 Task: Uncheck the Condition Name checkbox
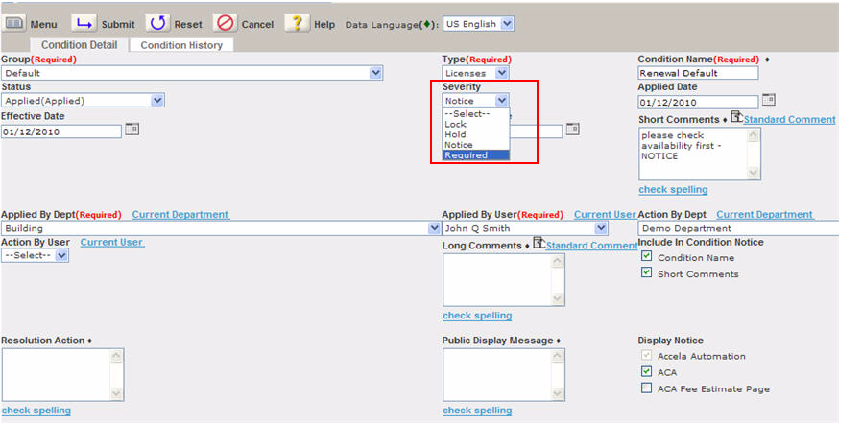pyautogui.click(x=646, y=257)
